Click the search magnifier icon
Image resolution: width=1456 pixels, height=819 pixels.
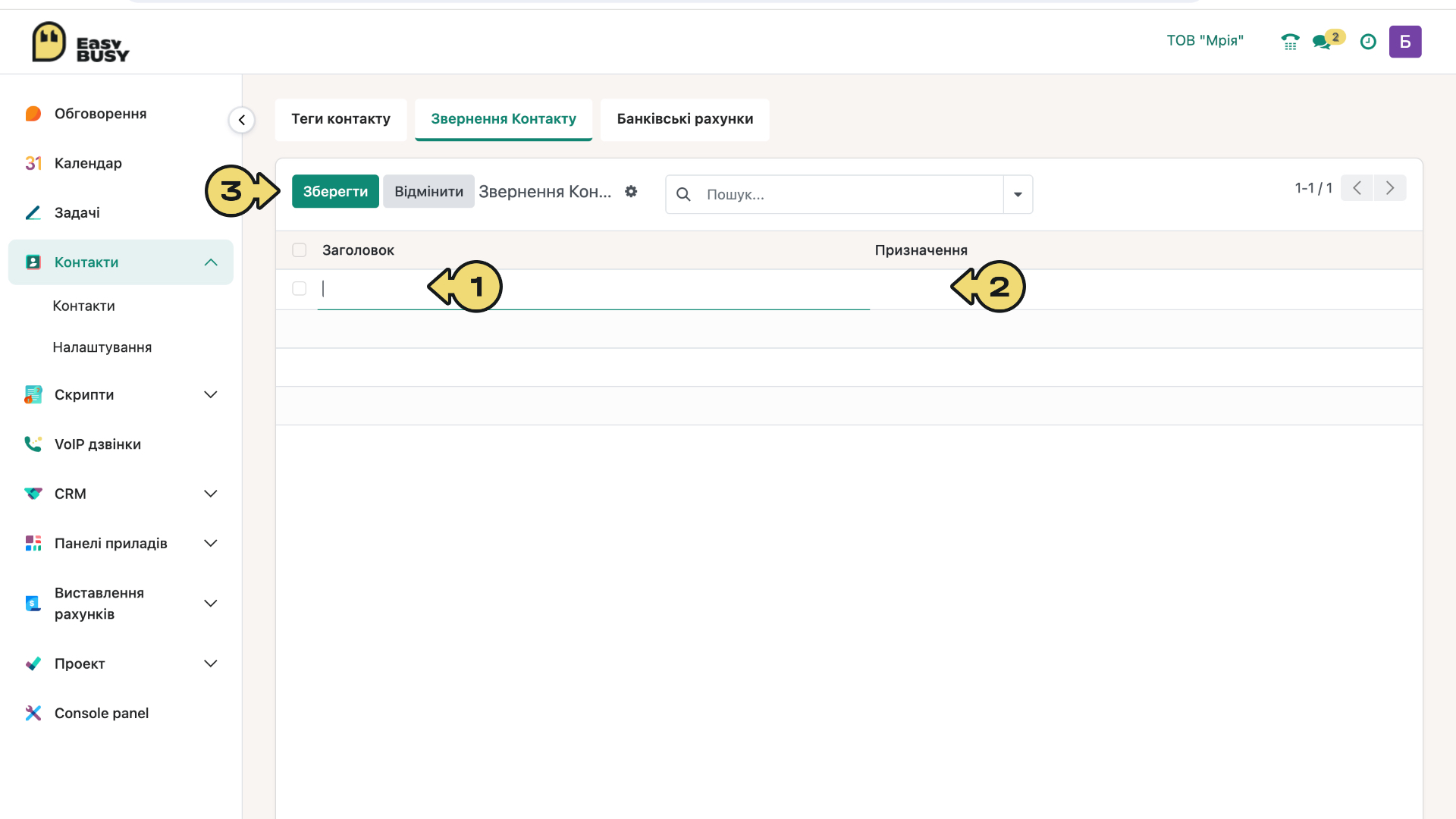pos(683,195)
